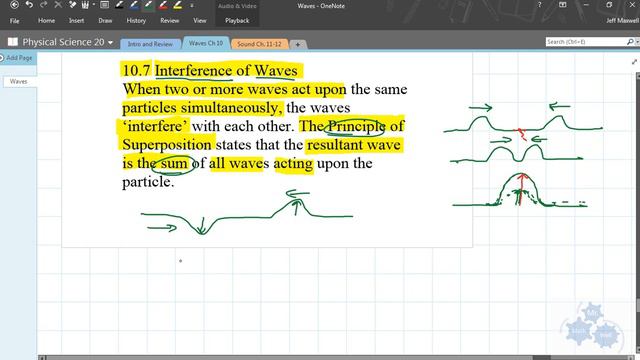
Task: Click the Audio & Video contextual tab label
Action: (x=237, y=6)
